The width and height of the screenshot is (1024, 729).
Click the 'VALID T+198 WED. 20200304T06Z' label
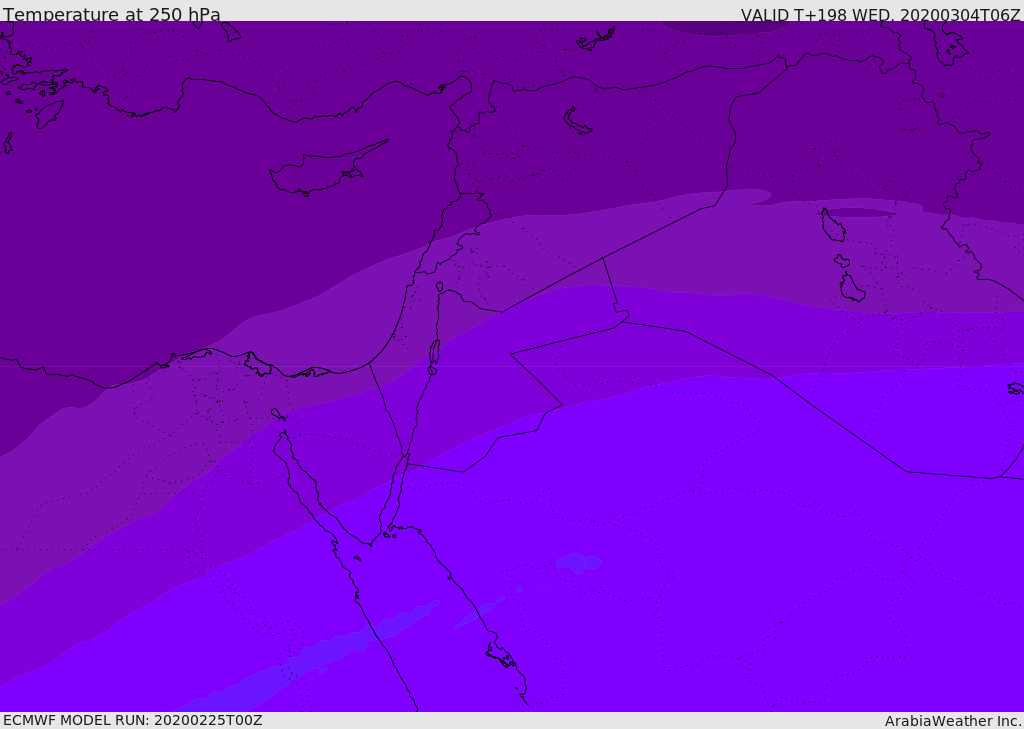880,14
